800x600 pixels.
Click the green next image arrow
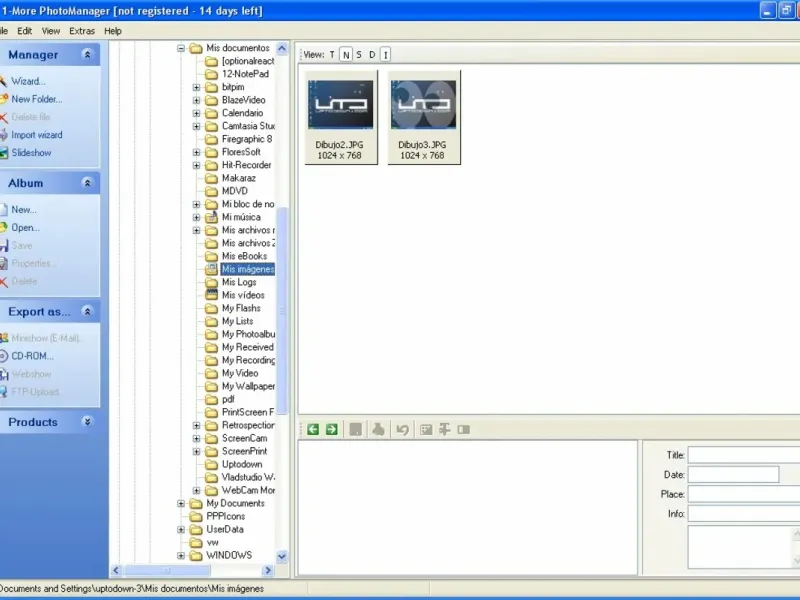click(x=332, y=430)
